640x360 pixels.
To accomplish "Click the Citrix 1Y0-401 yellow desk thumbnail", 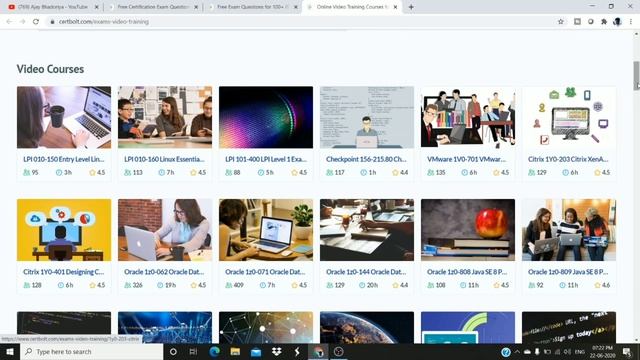I will 64,230.
